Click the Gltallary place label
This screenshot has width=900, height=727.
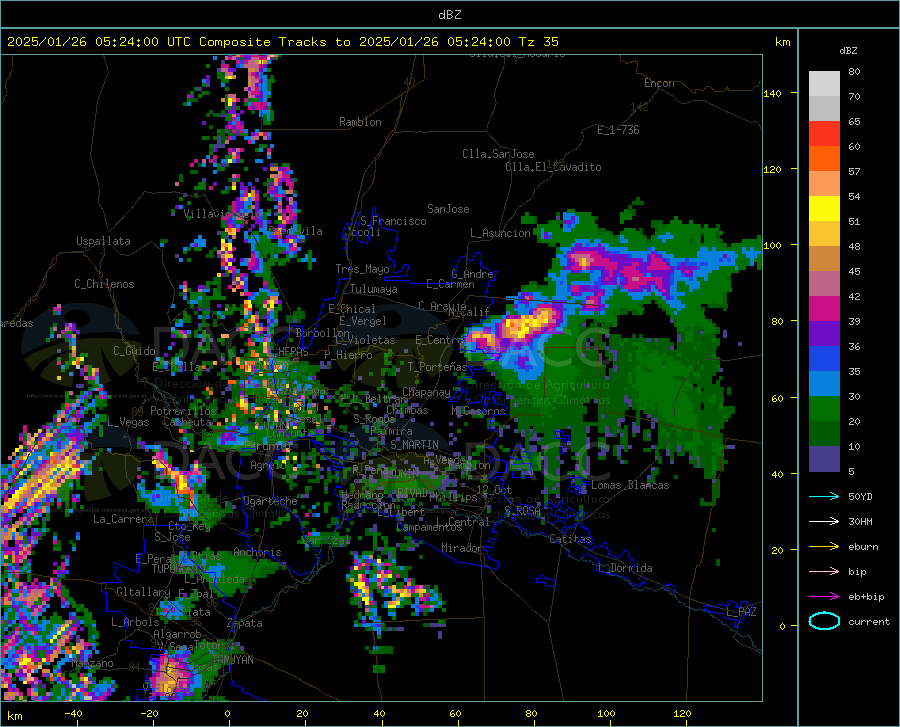coord(143,592)
